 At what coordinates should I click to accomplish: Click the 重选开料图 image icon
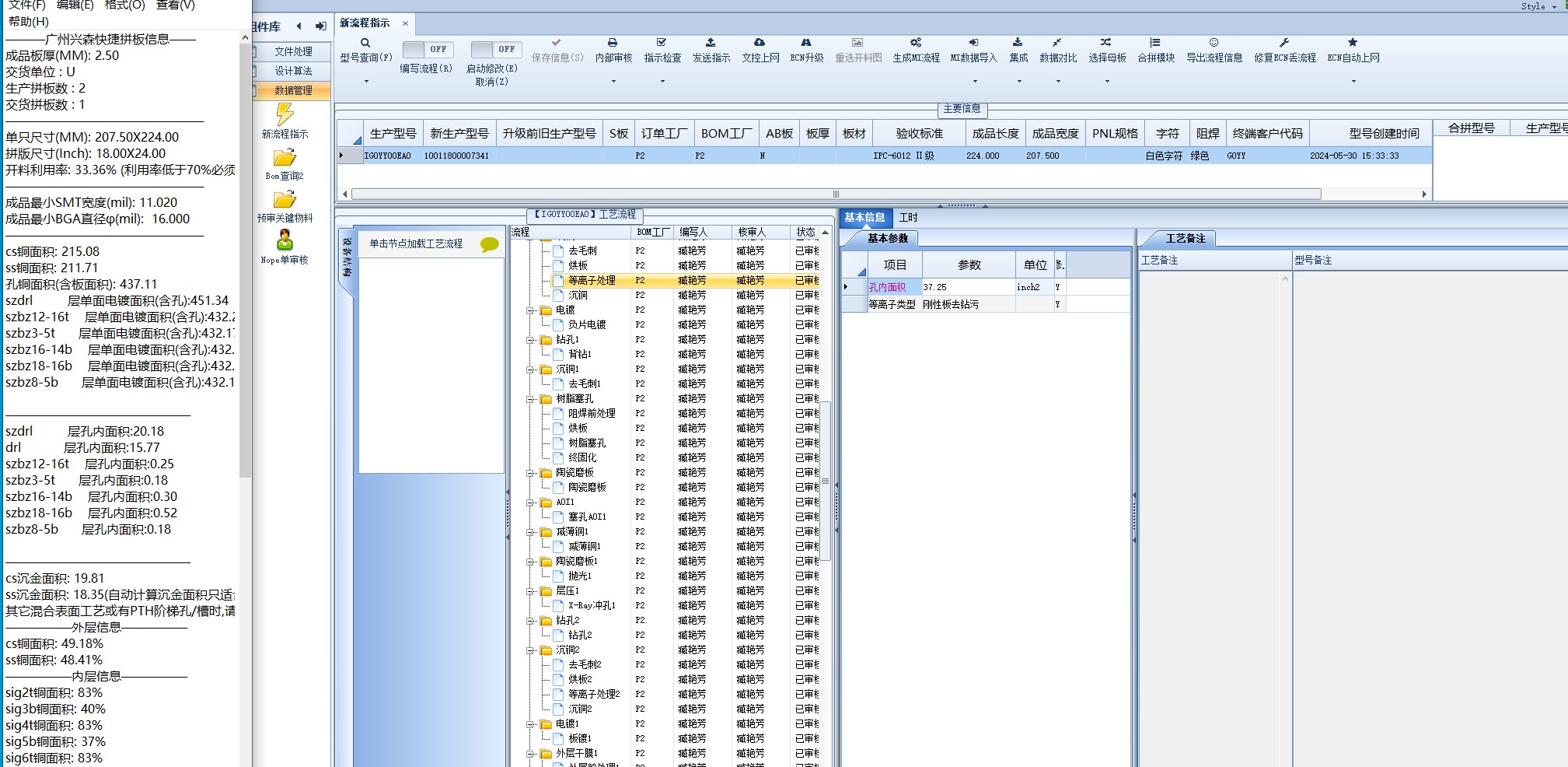pos(857,43)
